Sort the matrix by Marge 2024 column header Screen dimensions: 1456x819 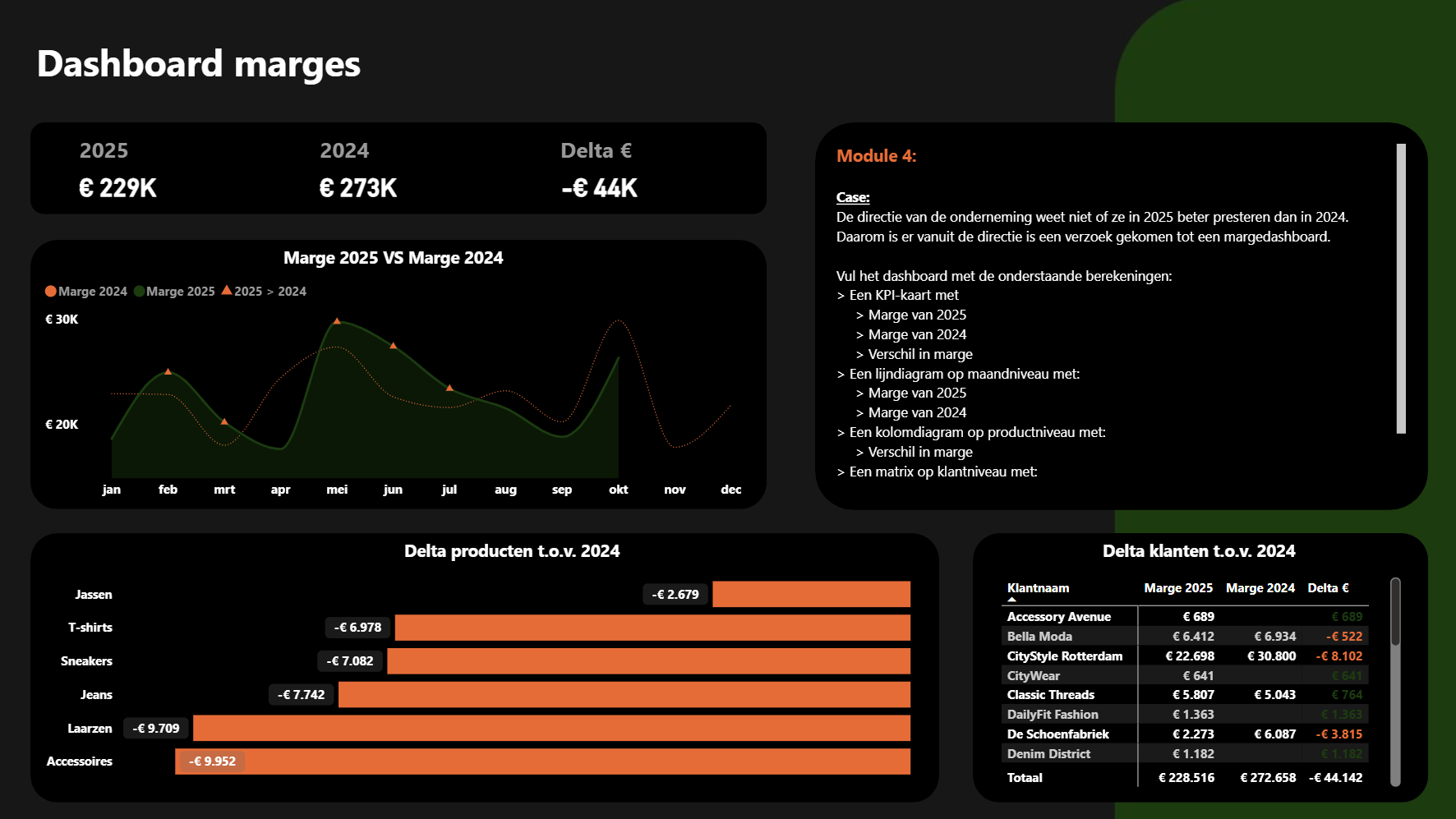pos(1260,588)
